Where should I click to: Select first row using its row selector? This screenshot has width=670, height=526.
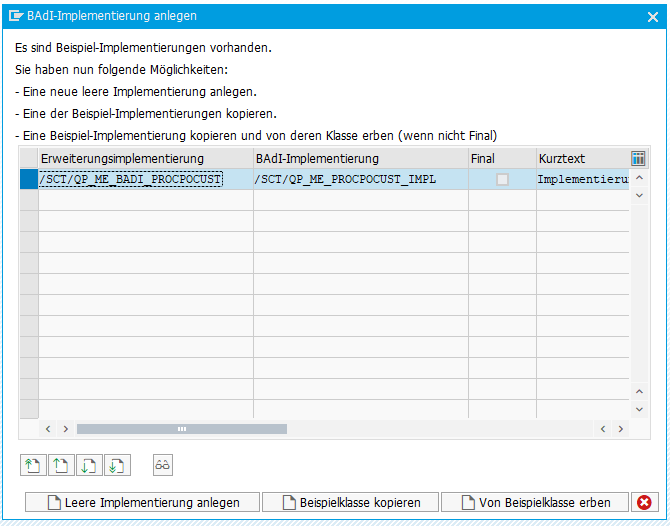29,179
